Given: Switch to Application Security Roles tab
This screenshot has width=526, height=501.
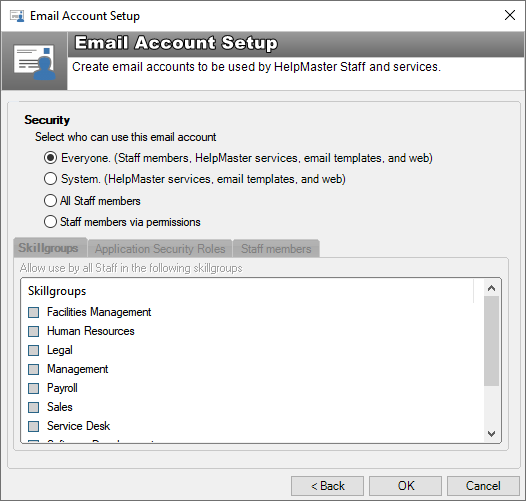Looking at the screenshot, I should [160, 249].
